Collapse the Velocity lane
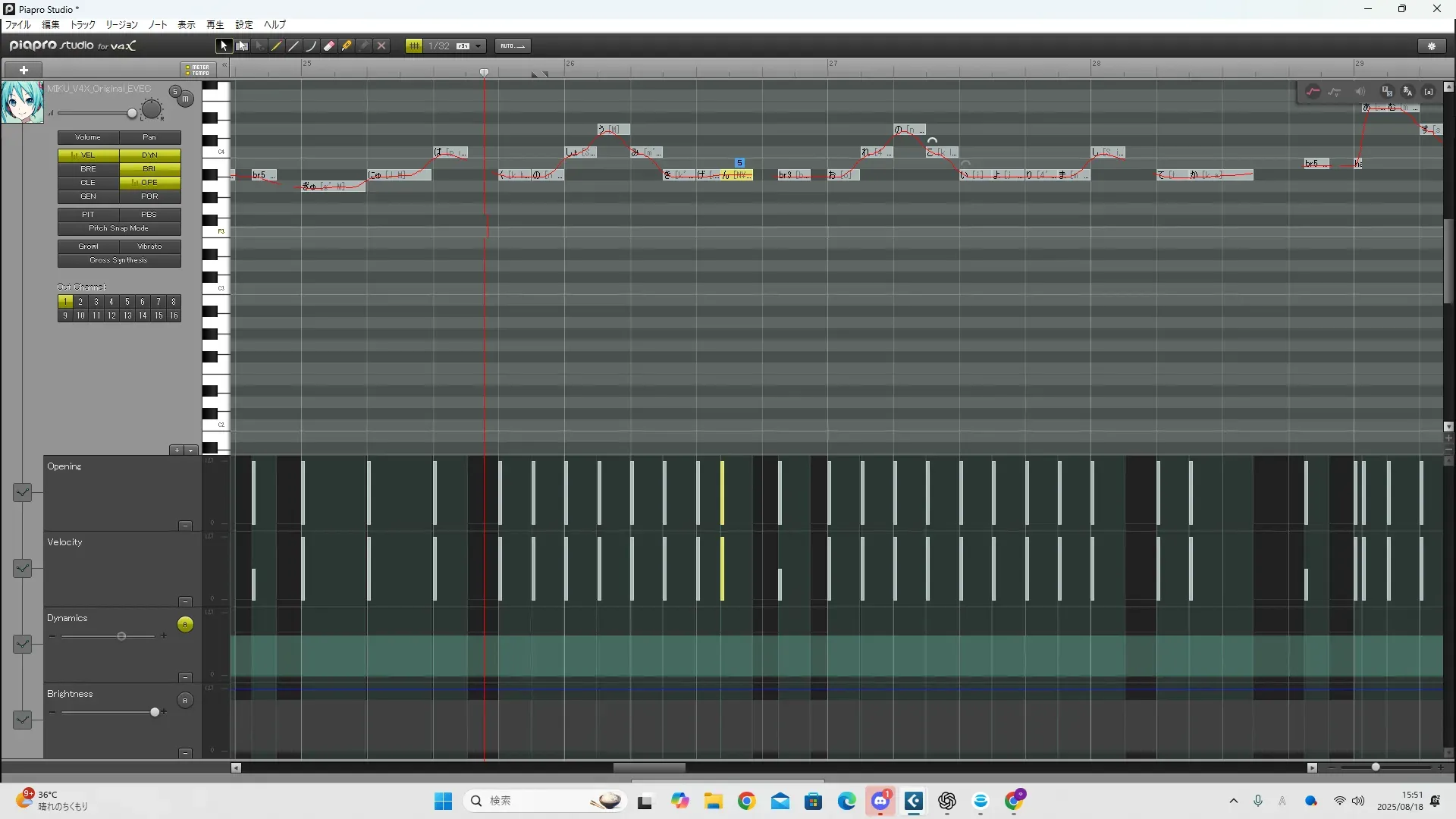 tap(185, 601)
